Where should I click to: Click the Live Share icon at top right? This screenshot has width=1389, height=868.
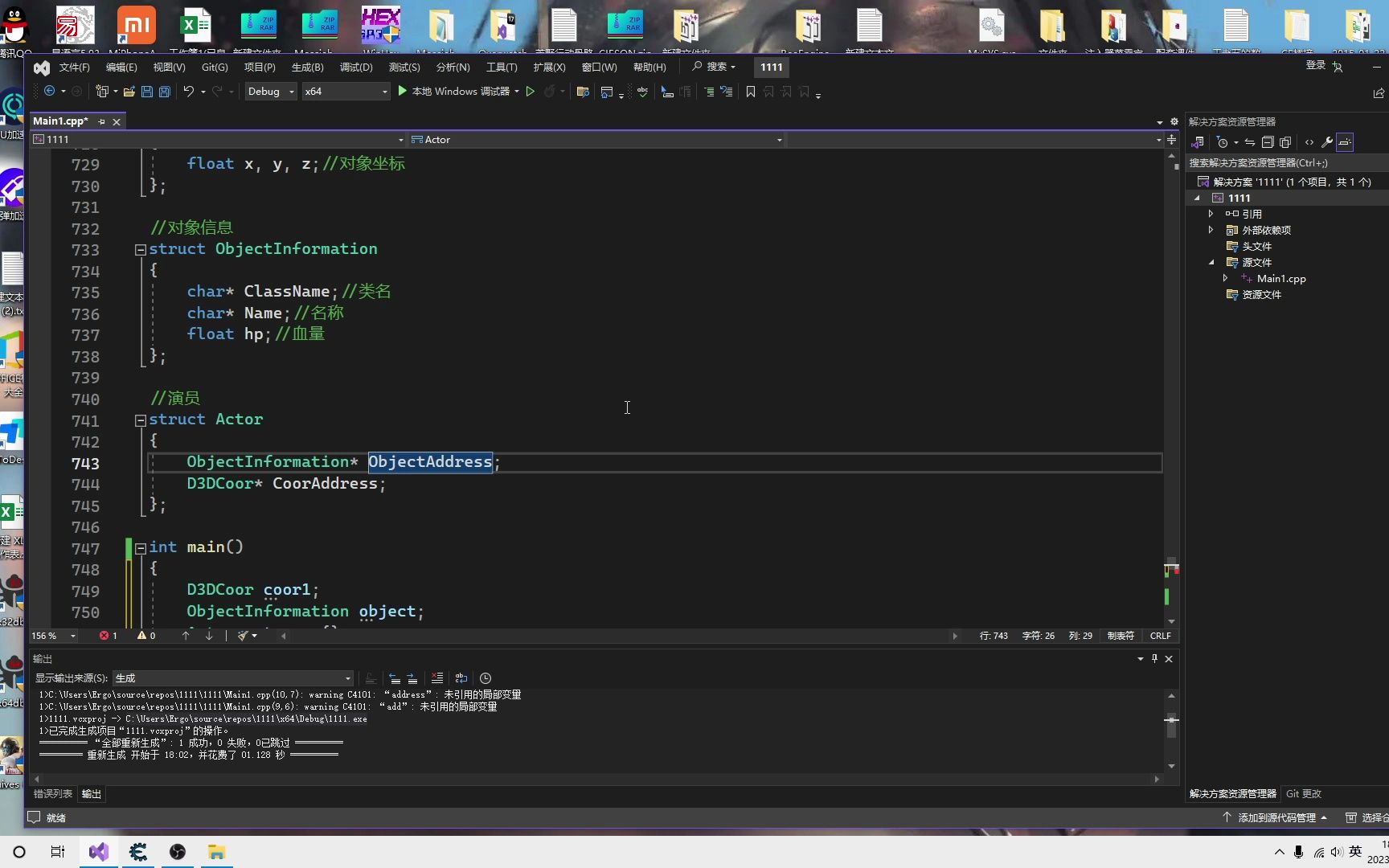click(1379, 93)
